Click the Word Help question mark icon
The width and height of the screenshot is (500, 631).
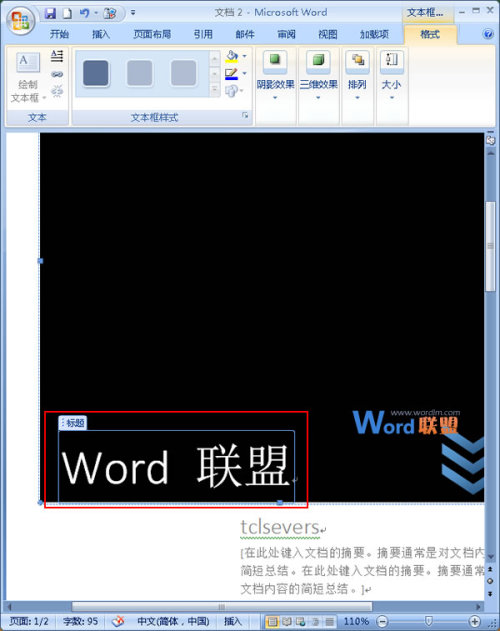[x=488, y=34]
